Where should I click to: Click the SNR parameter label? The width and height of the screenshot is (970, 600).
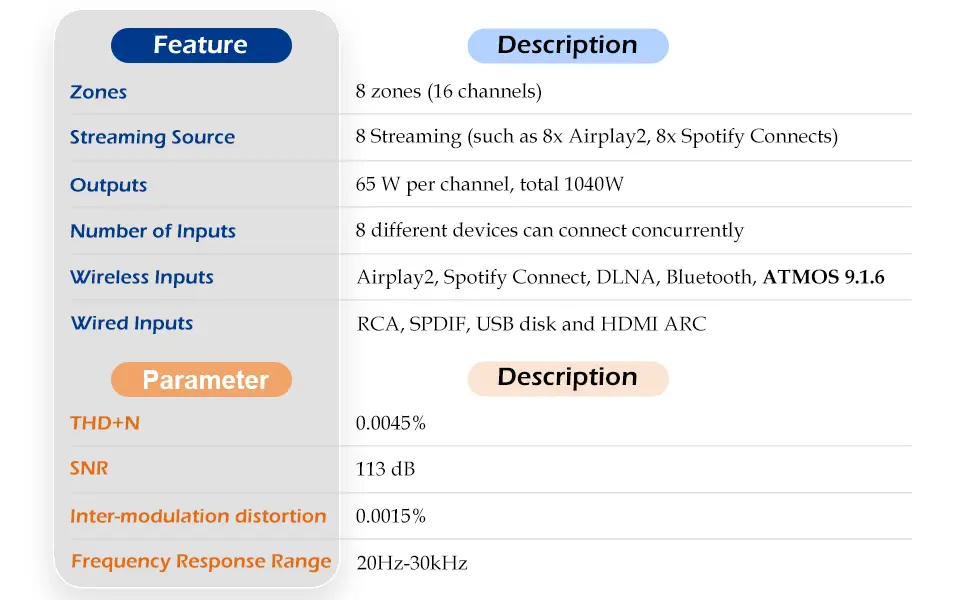point(88,469)
